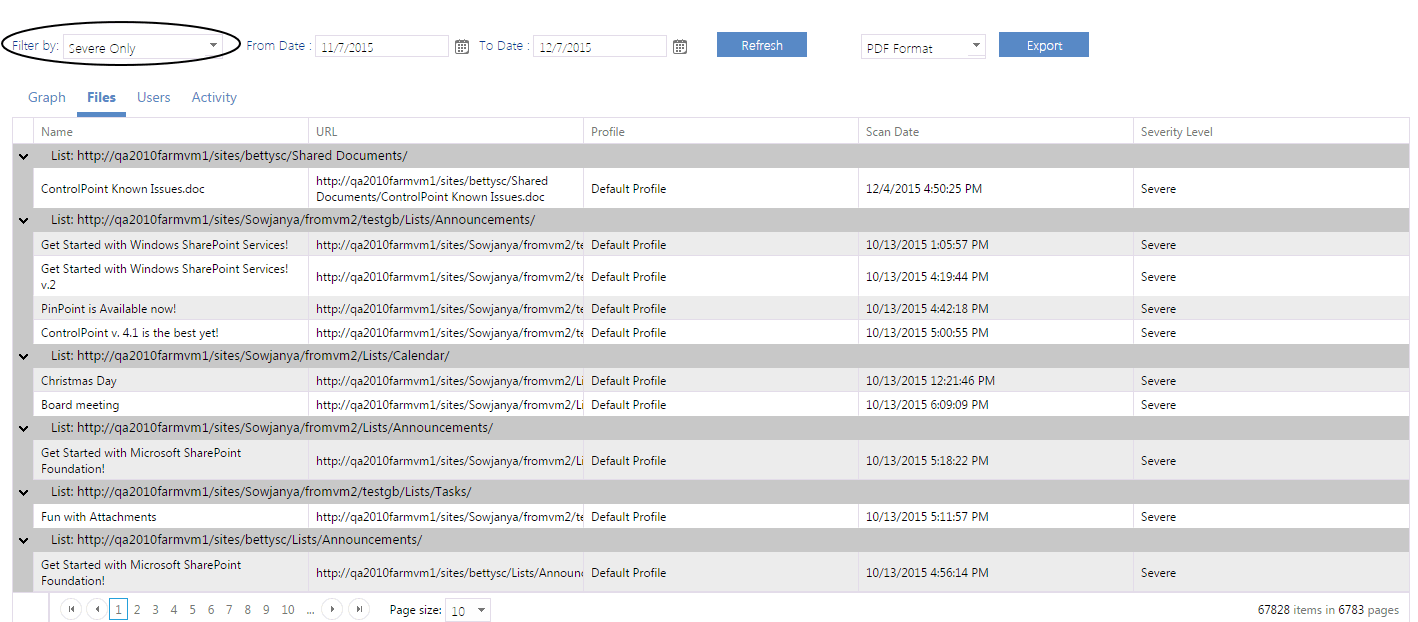Switch to the Users tab
Screen dimensions: 1418x622
click(154, 97)
